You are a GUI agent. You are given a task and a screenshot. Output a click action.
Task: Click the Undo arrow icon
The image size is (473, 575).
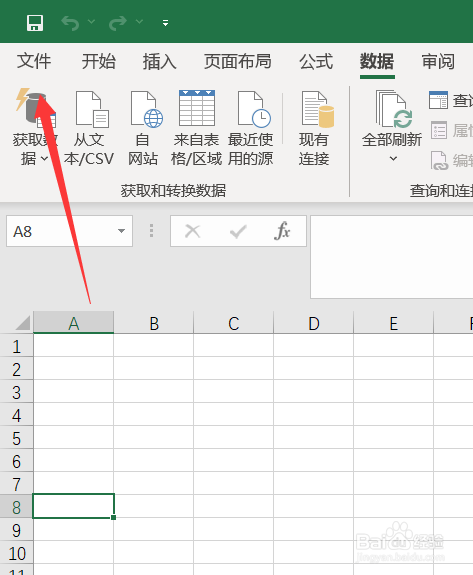pyautogui.click(x=70, y=23)
